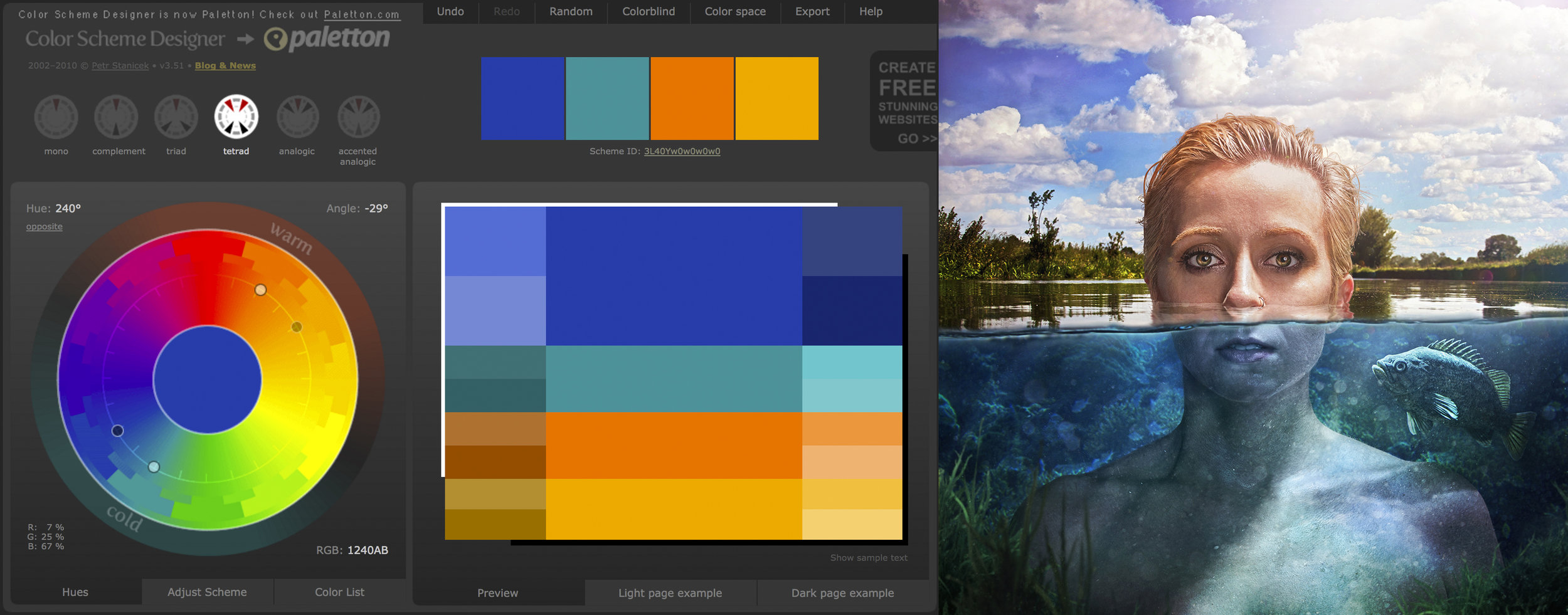Click the Redo menu item
This screenshot has height=615, width=1568.
click(x=507, y=12)
